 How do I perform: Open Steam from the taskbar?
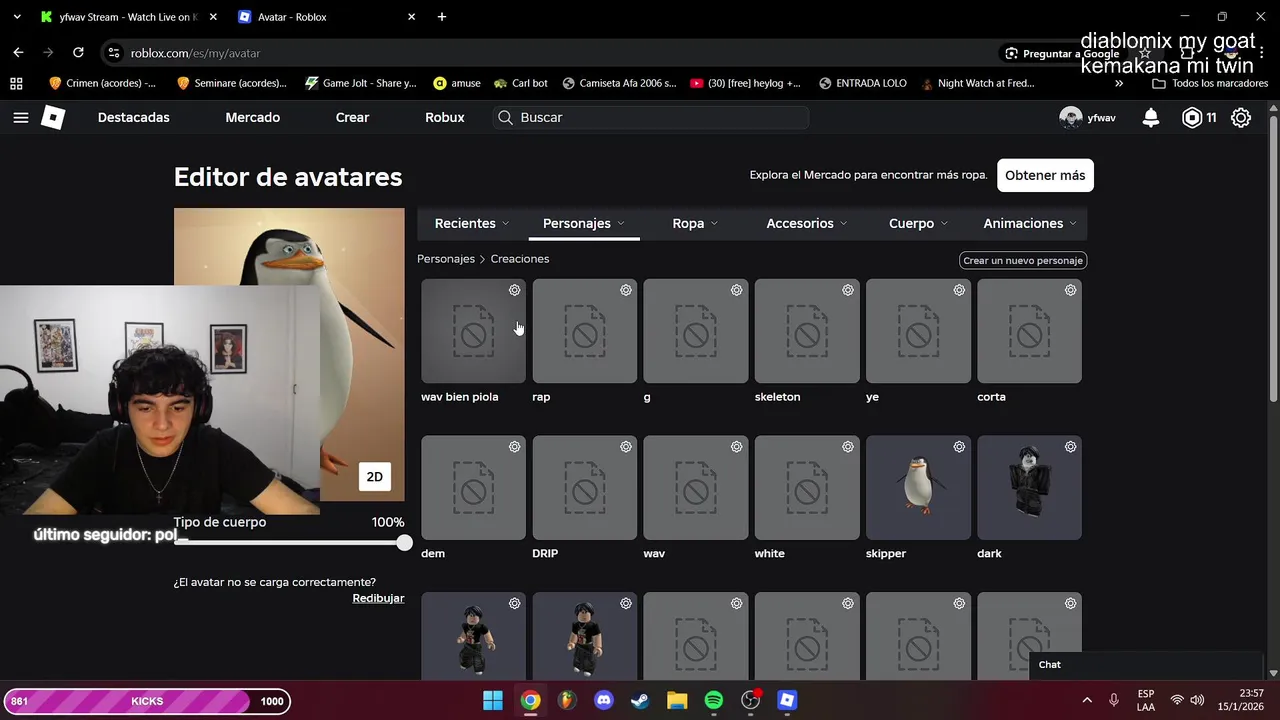pyautogui.click(x=640, y=701)
